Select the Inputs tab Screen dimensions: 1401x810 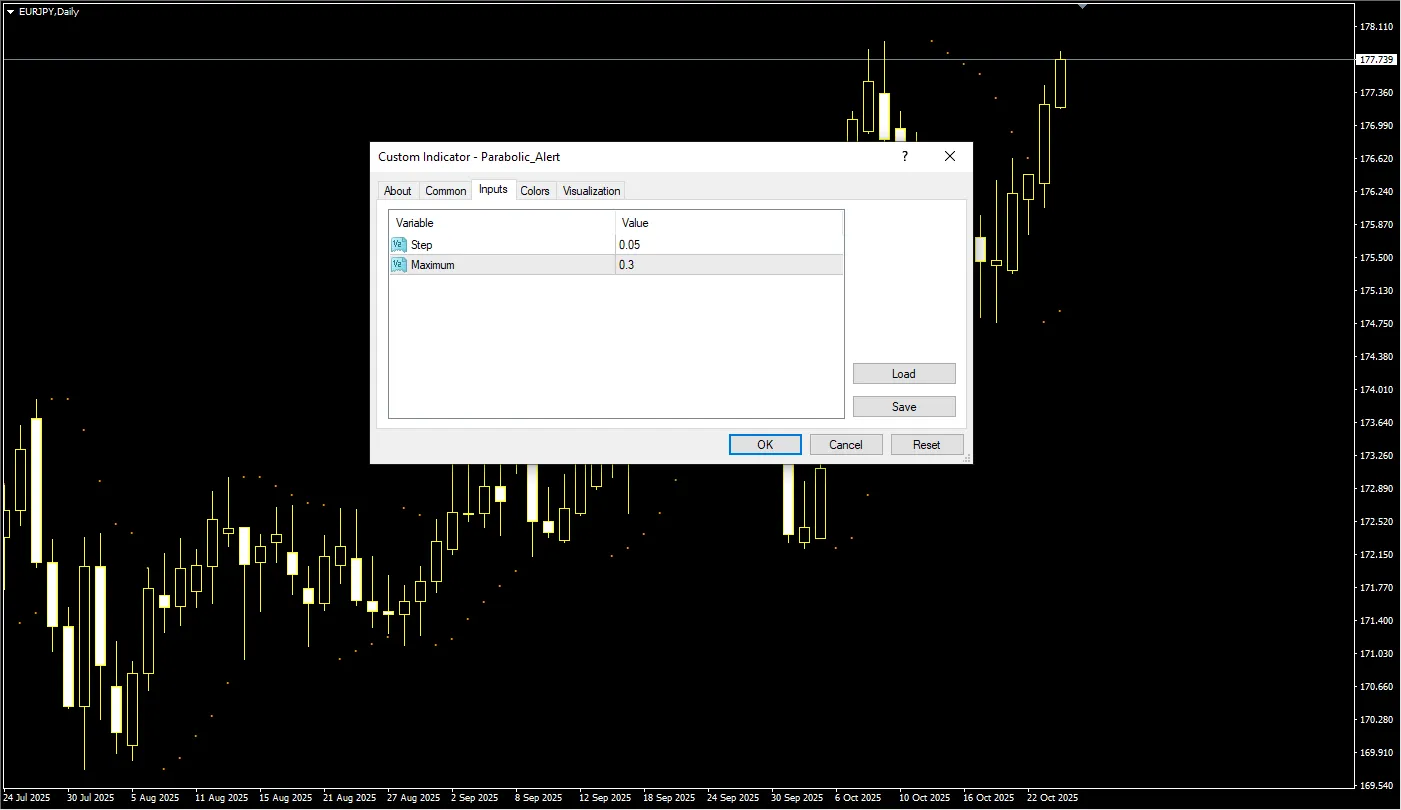pyautogui.click(x=493, y=189)
